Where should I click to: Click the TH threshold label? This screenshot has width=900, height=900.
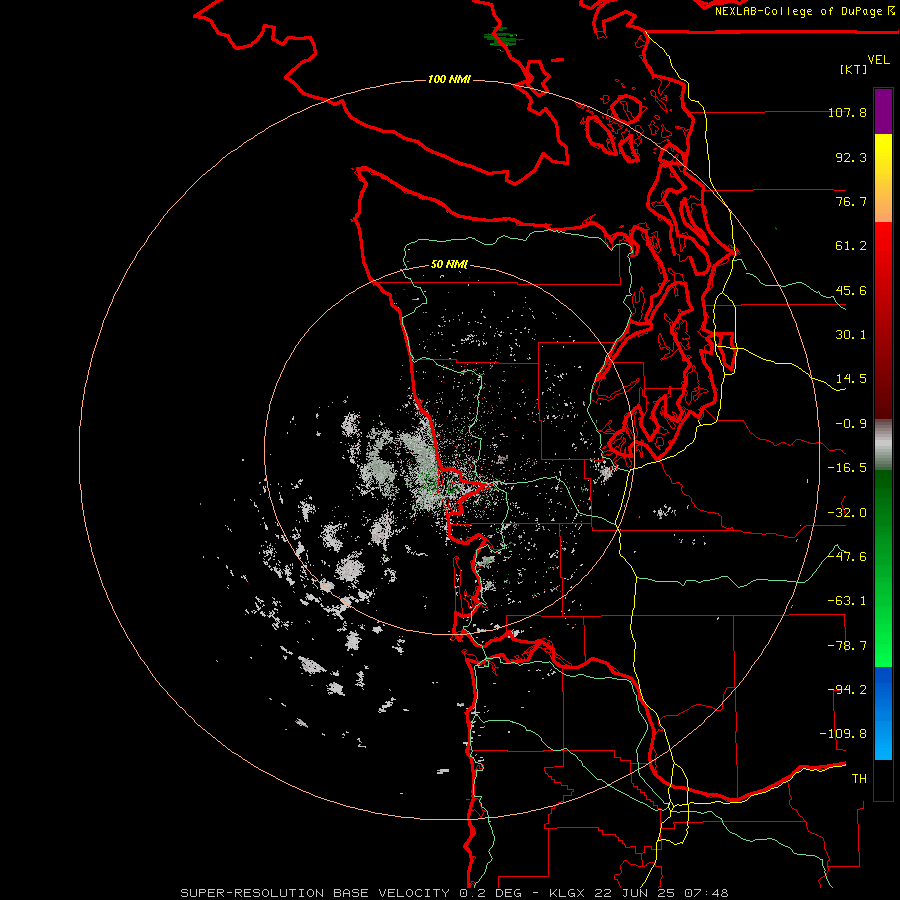coord(859,778)
